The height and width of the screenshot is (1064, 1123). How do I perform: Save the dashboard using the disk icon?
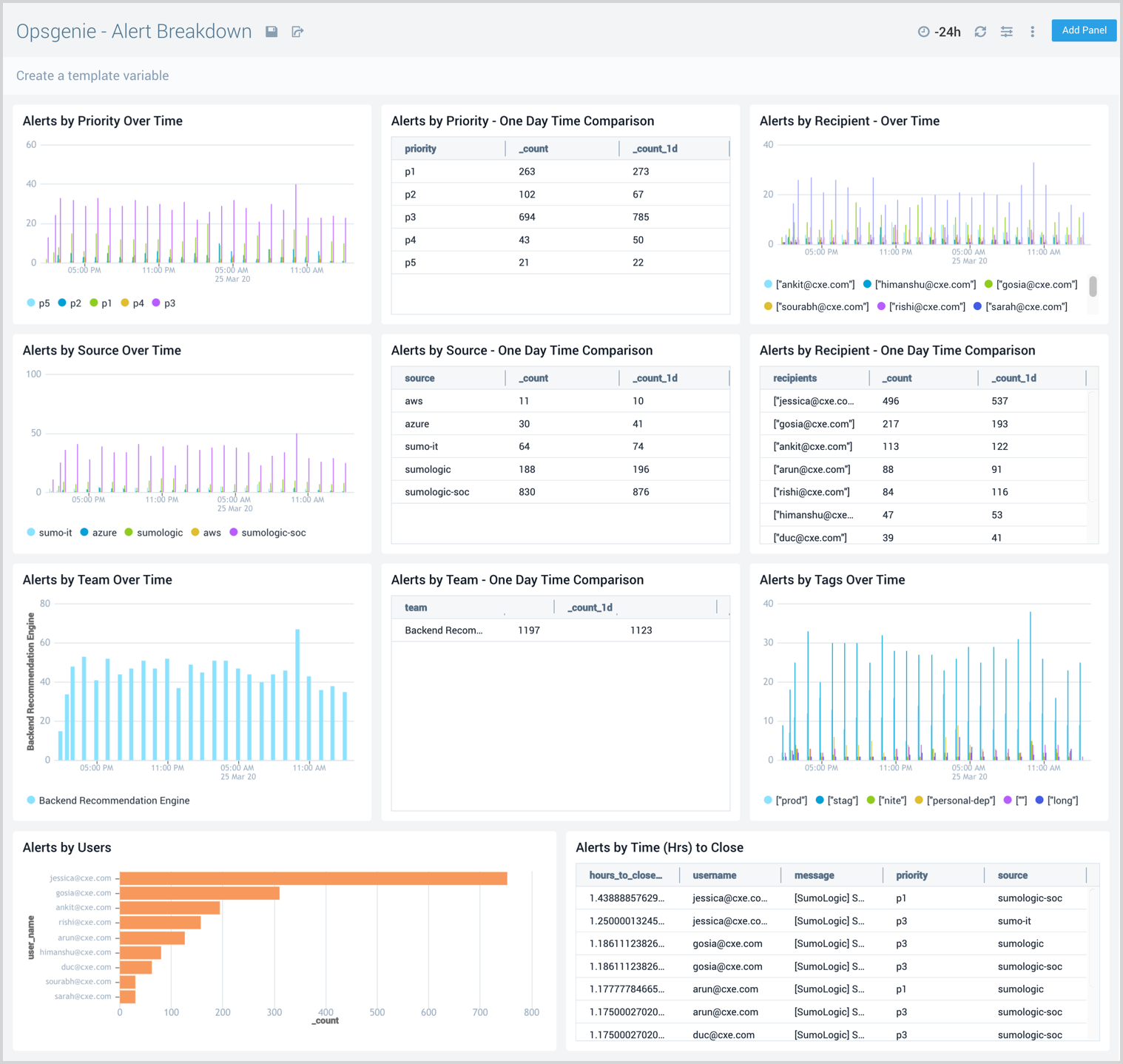pyautogui.click(x=271, y=31)
